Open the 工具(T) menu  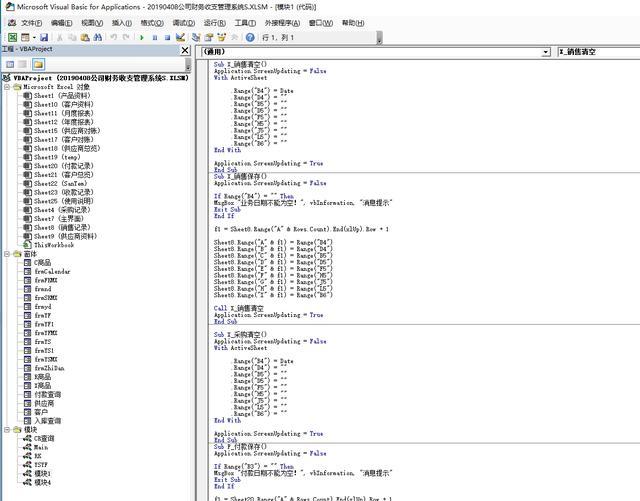click(245, 22)
